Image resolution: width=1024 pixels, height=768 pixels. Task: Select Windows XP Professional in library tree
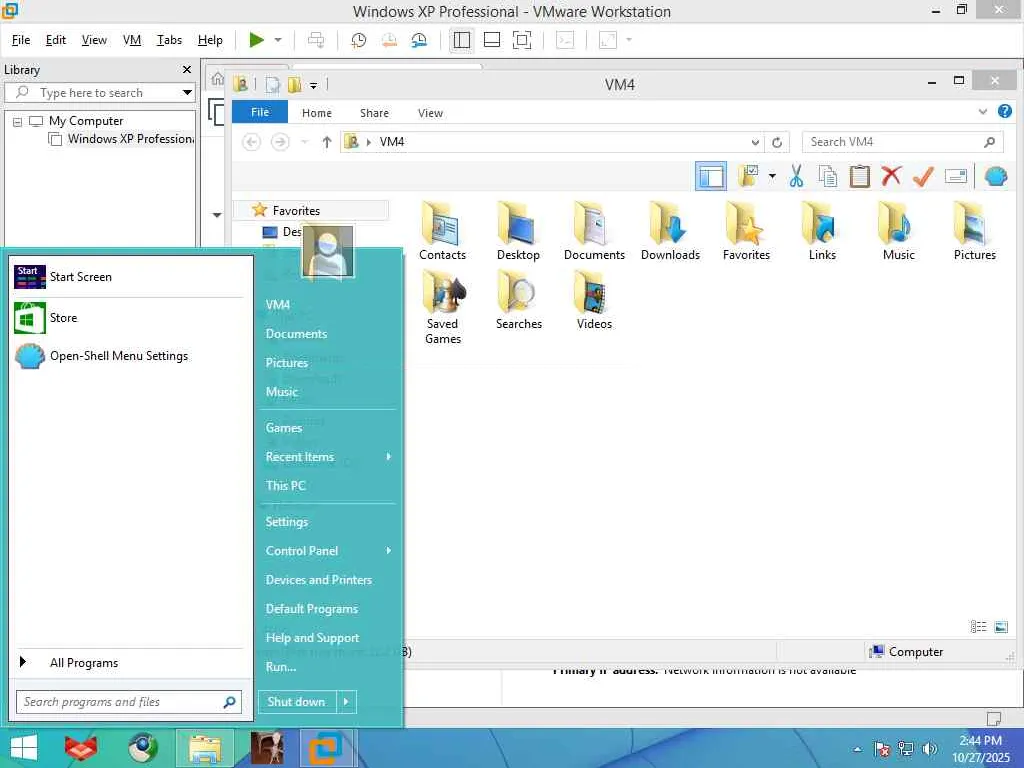131,139
